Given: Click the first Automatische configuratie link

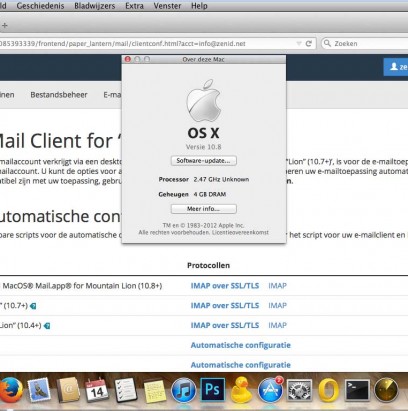Looking at the screenshot, I should tap(241, 345).
